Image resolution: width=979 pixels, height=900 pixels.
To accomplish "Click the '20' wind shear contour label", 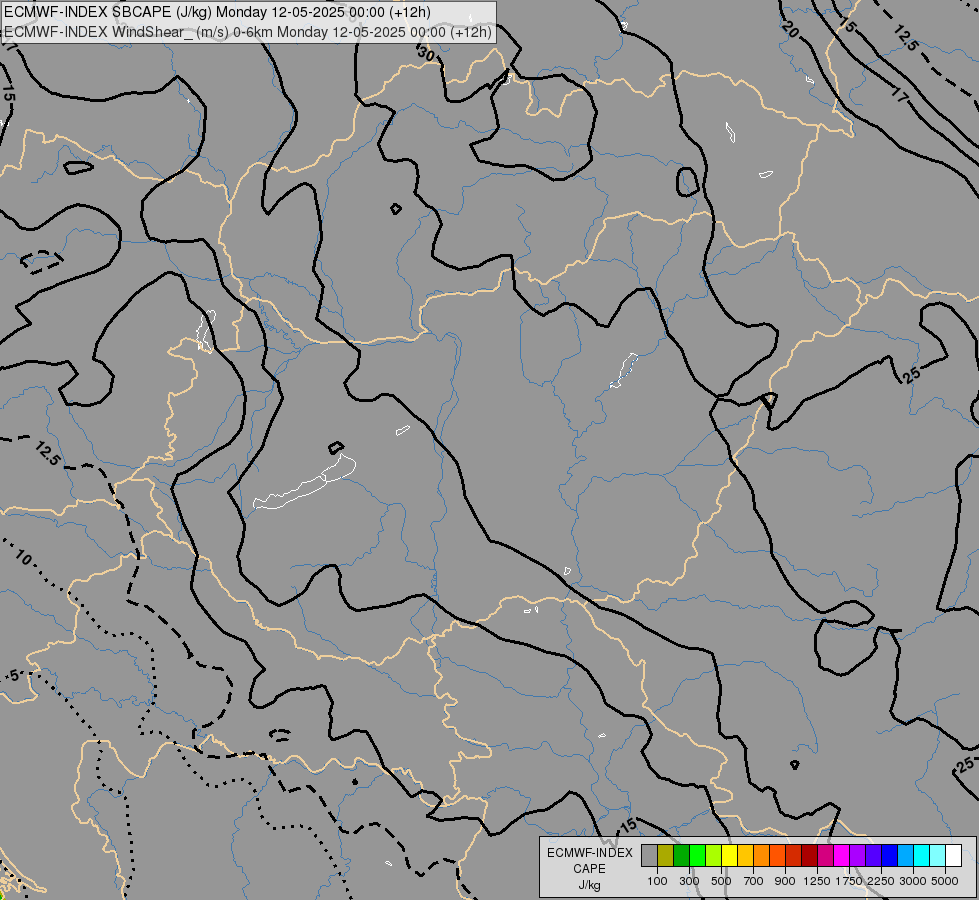I will point(790,29).
